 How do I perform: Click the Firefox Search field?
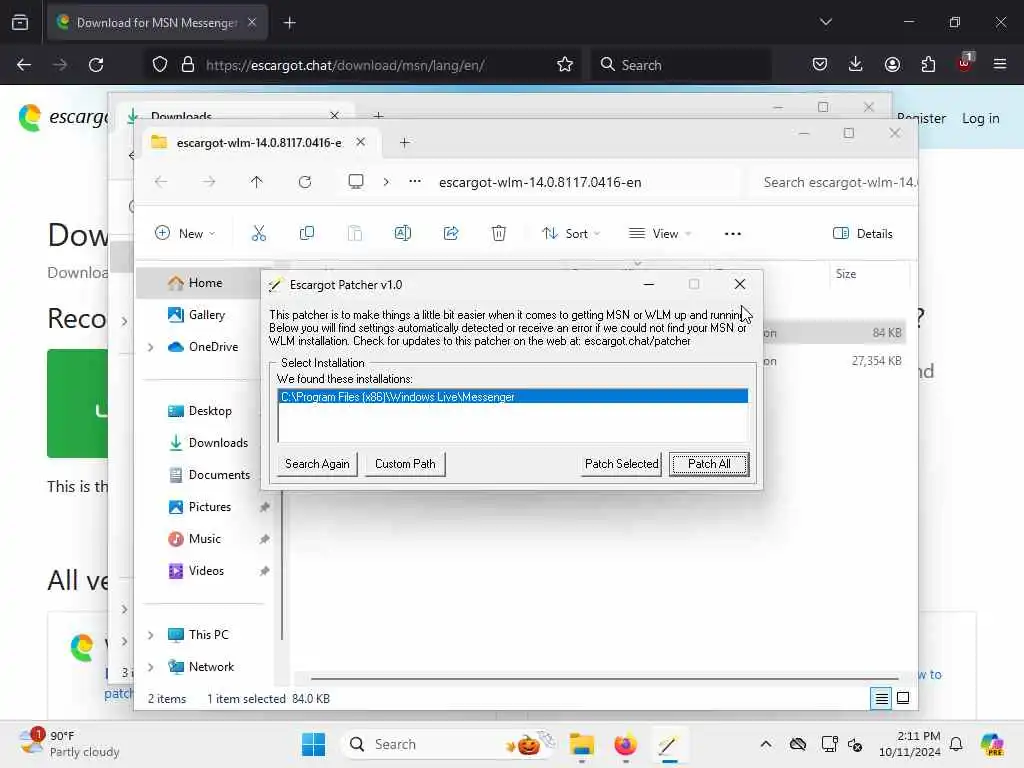(x=680, y=65)
